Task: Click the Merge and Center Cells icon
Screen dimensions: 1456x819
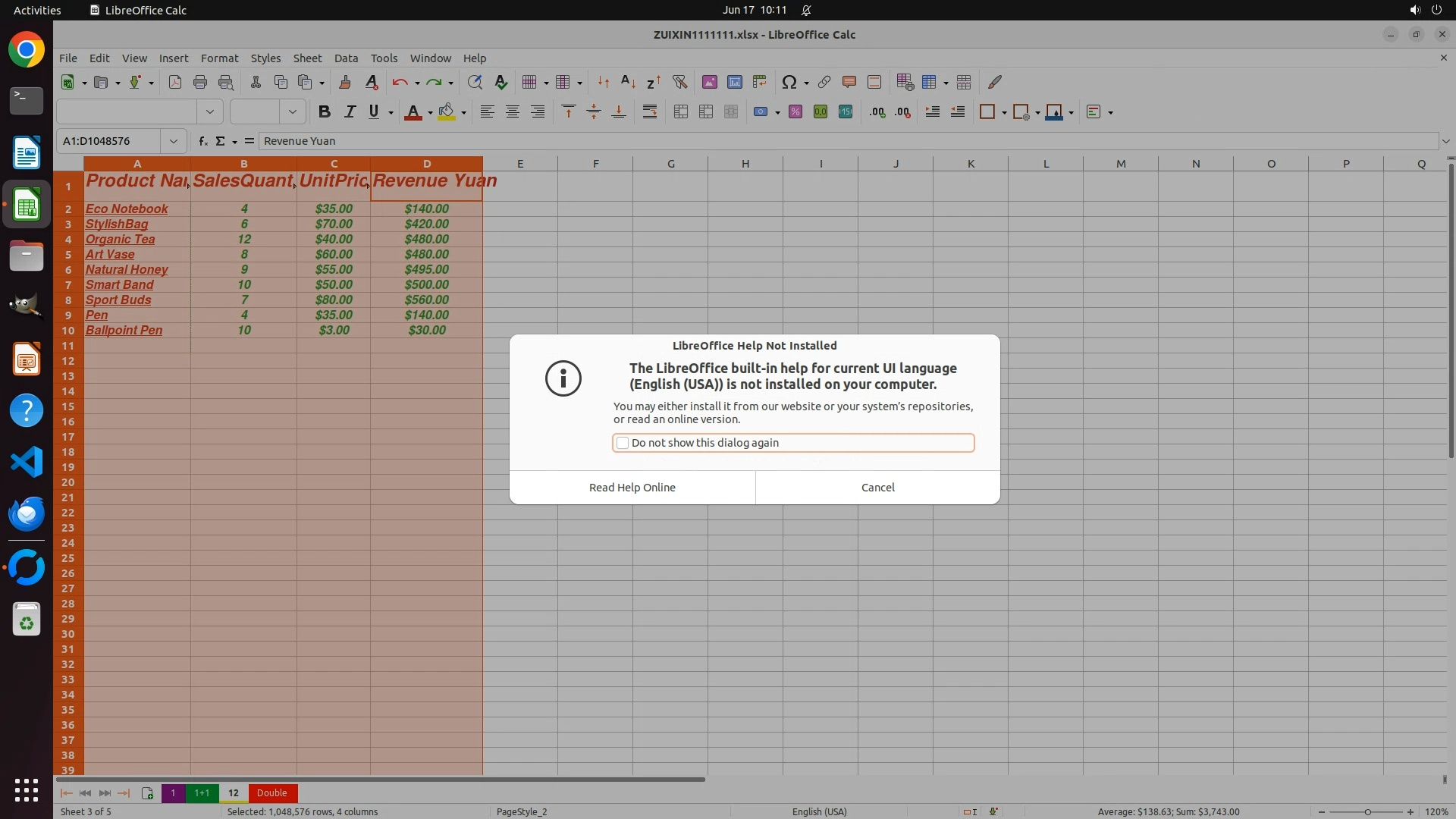Action: coord(681,112)
